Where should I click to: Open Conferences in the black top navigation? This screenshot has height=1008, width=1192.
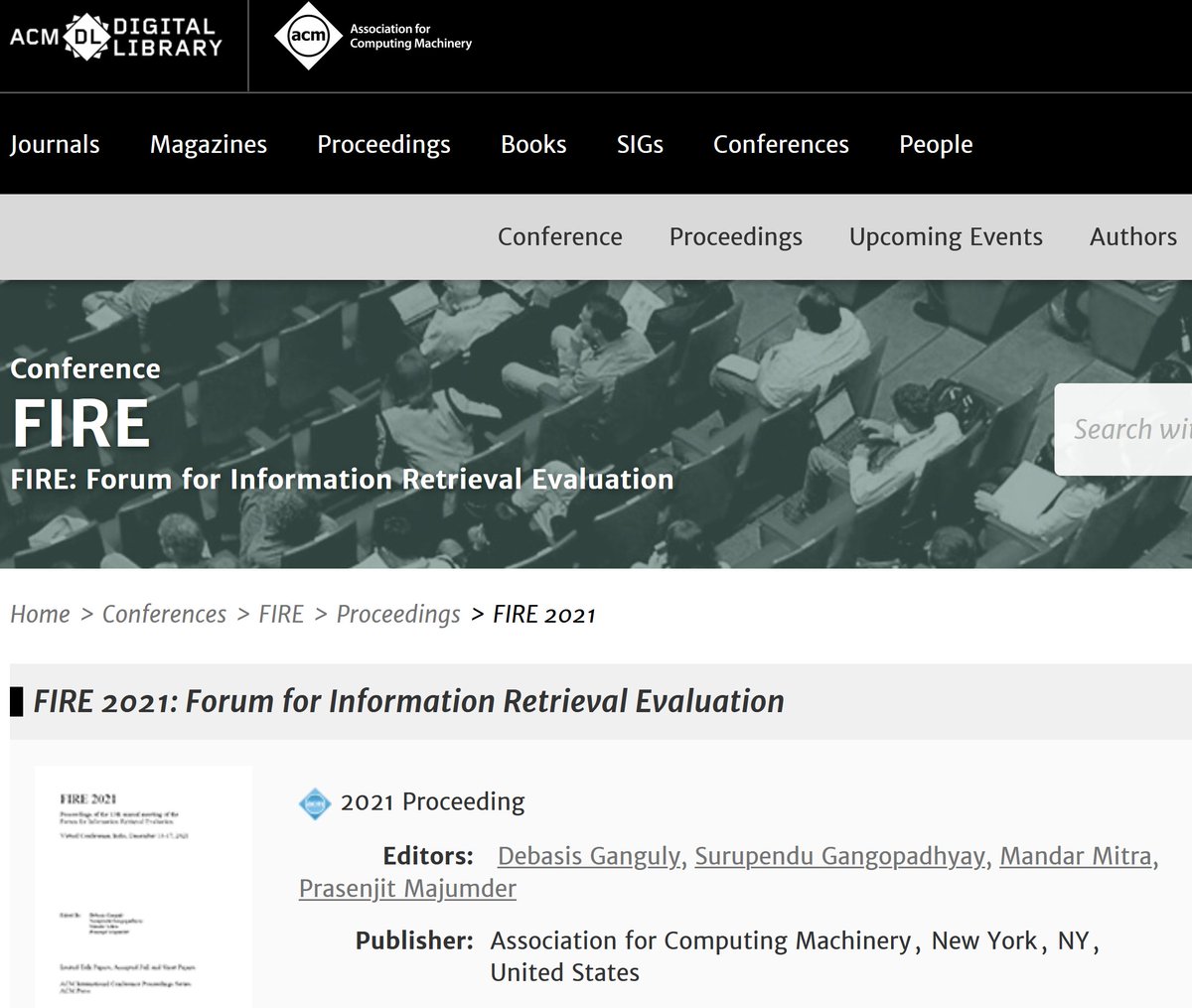point(781,145)
